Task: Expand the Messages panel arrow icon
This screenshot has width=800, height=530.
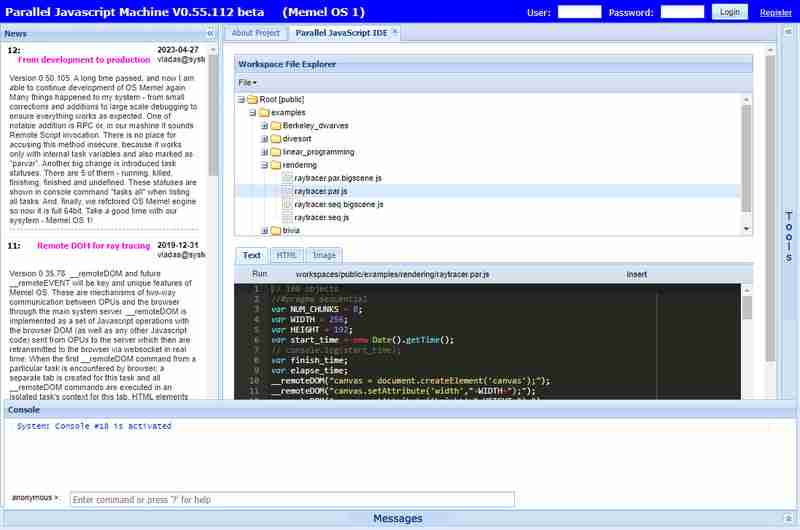Action: pos(788,518)
